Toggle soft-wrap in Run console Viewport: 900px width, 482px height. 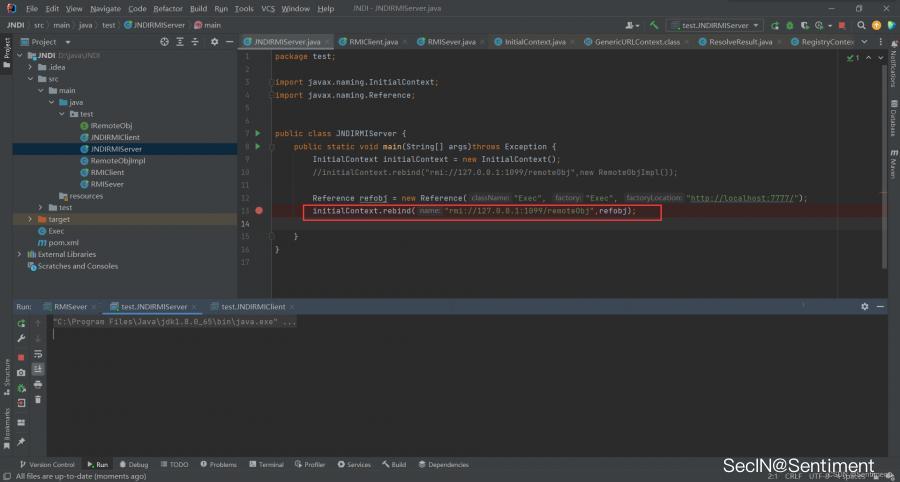click(x=38, y=354)
